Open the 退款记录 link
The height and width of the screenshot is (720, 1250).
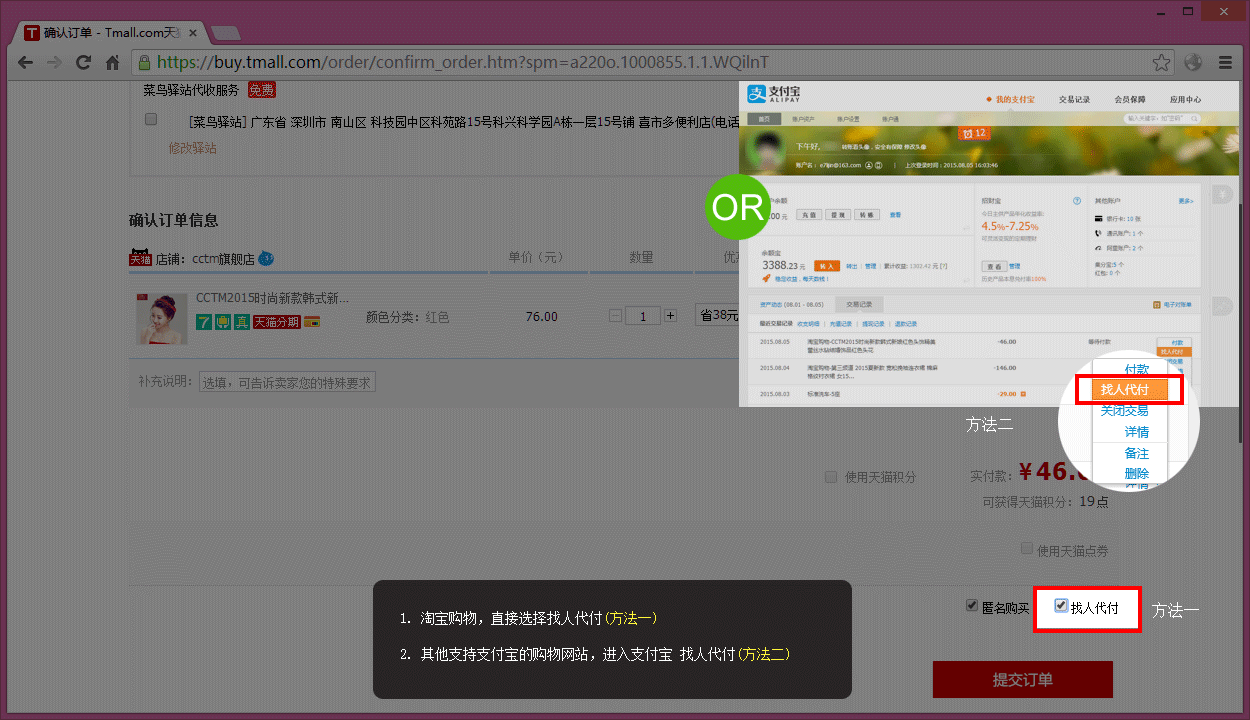[x=905, y=324]
